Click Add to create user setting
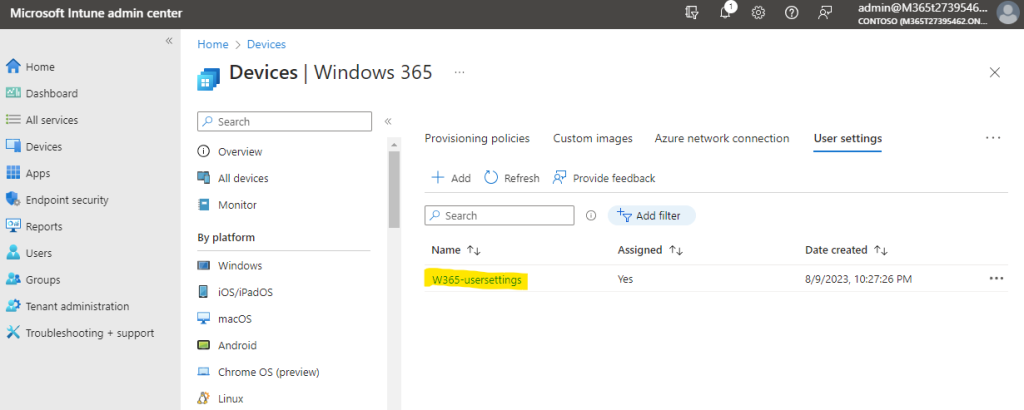The height and width of the screenshot is (410, 1024). (x=451, y=178)
